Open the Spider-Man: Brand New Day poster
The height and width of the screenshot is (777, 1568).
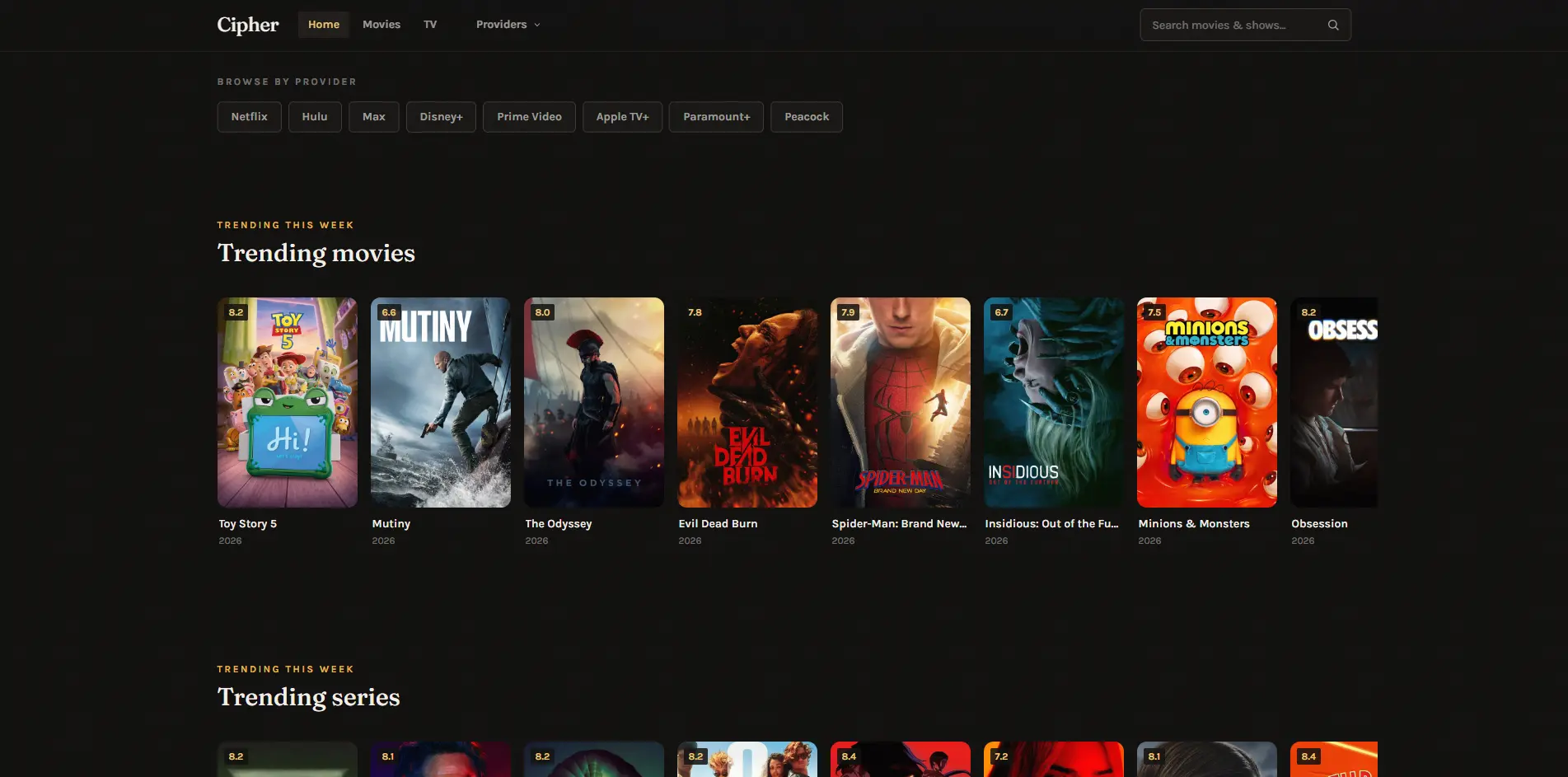coord(901,402)
